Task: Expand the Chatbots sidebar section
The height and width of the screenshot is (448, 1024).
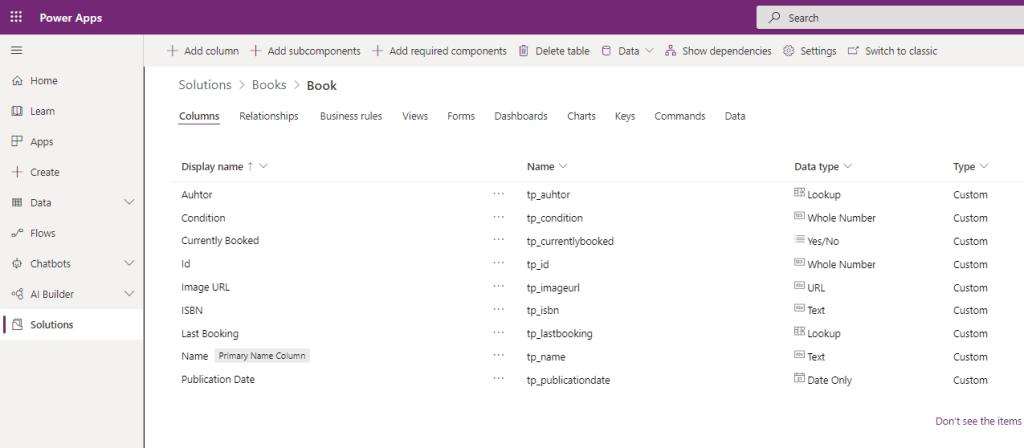Action: (128, 264)
